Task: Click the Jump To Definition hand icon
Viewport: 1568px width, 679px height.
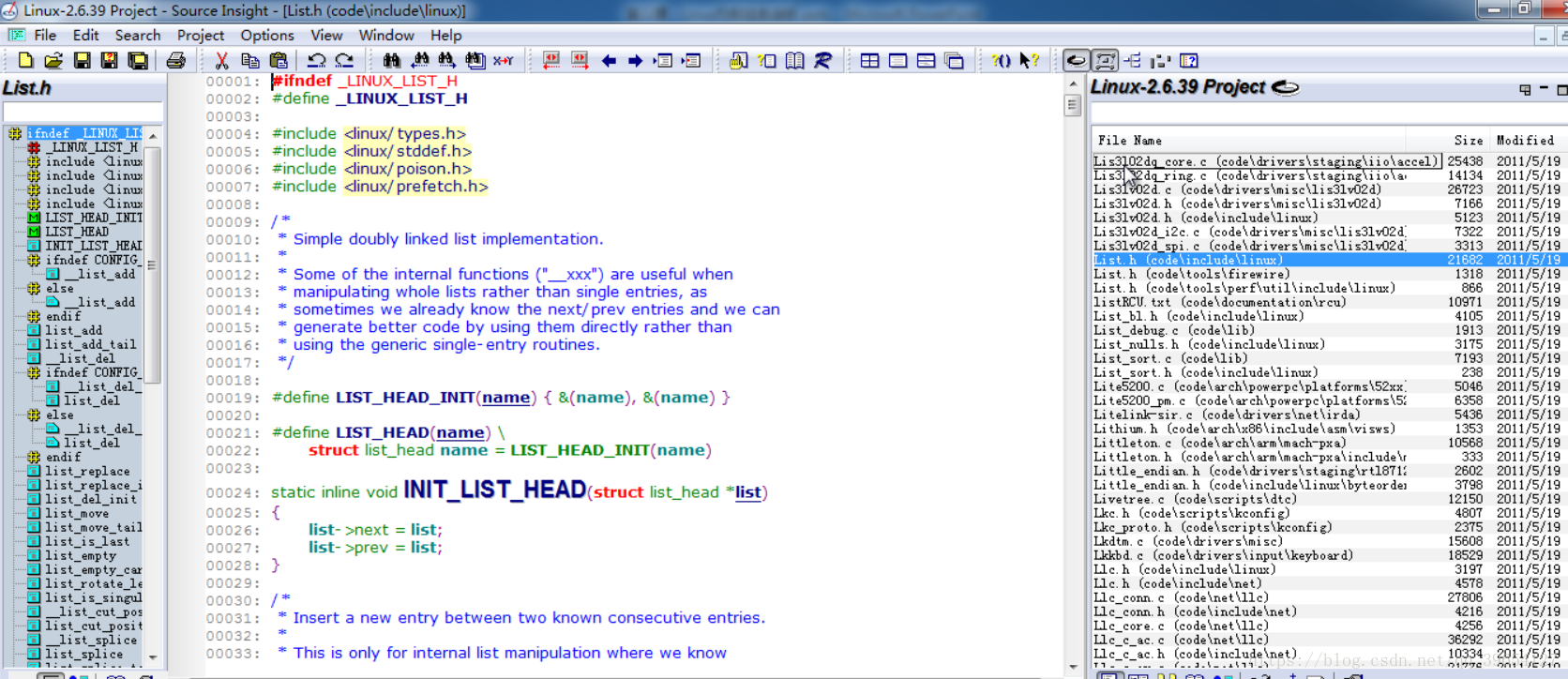Action: (738, 61)
